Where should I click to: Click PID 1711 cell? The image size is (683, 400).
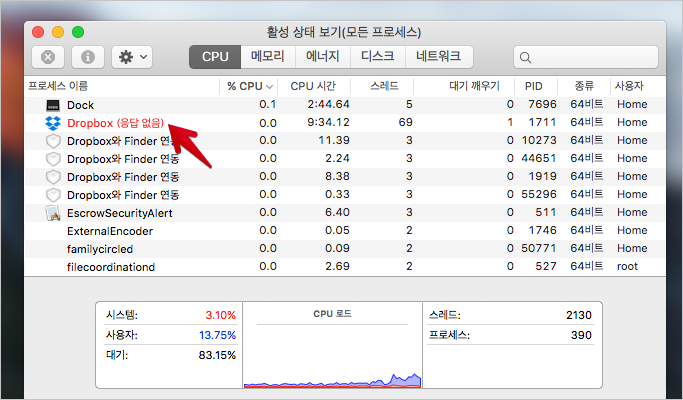[x=542, y=122]
